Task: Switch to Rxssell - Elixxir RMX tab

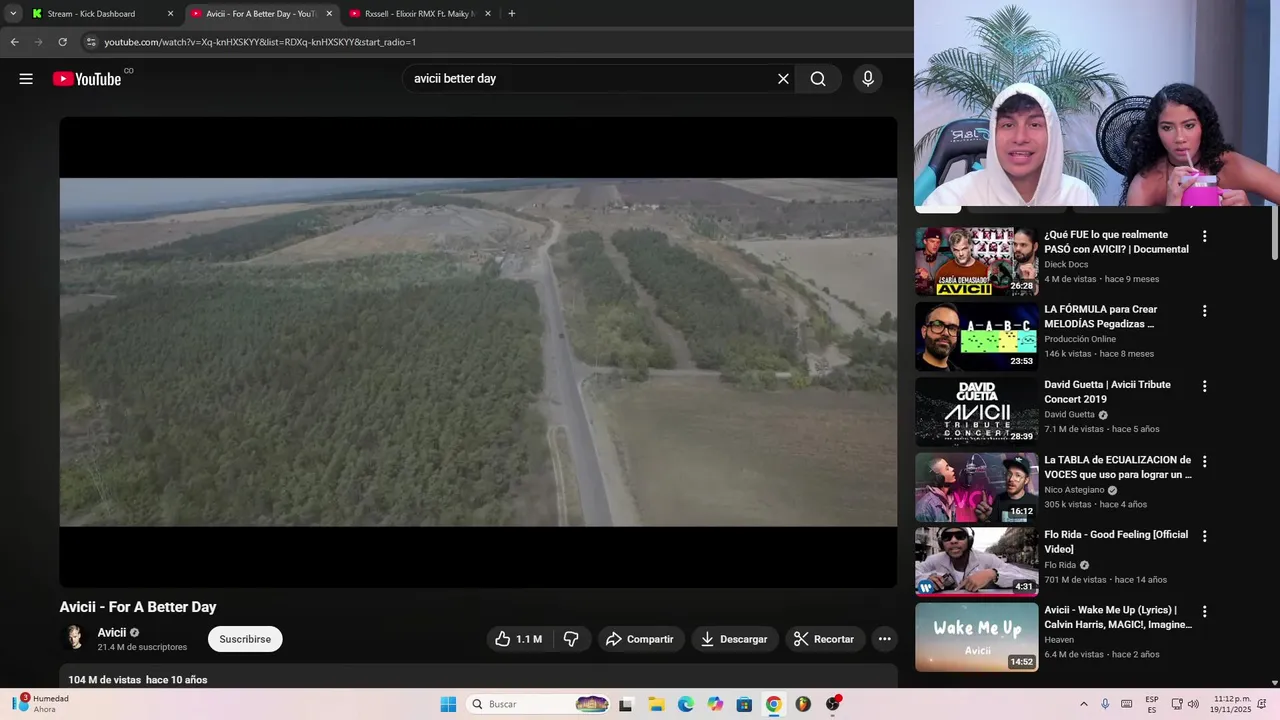Action: (420, 14)
